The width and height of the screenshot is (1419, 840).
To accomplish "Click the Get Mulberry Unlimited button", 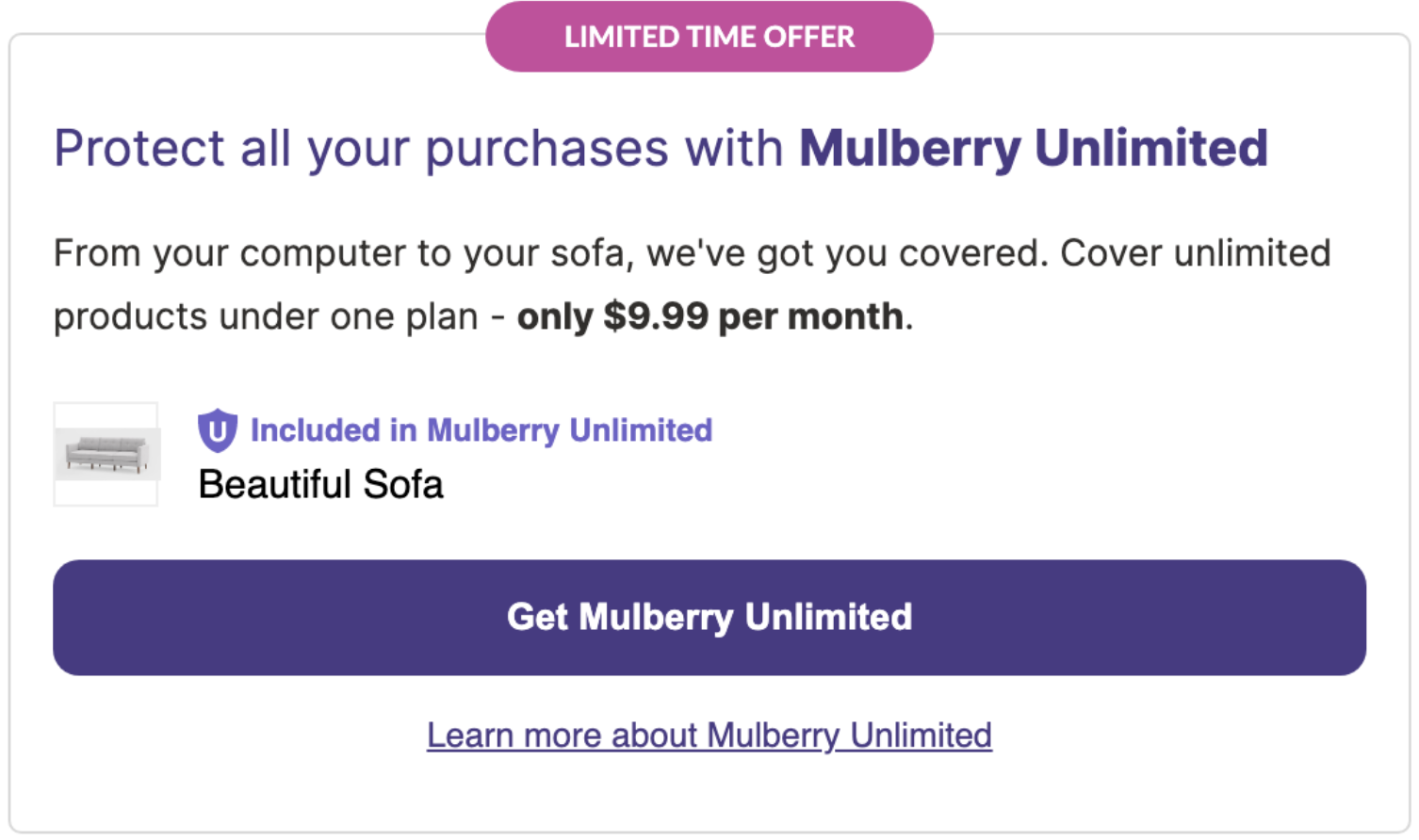I will (709, 617).
